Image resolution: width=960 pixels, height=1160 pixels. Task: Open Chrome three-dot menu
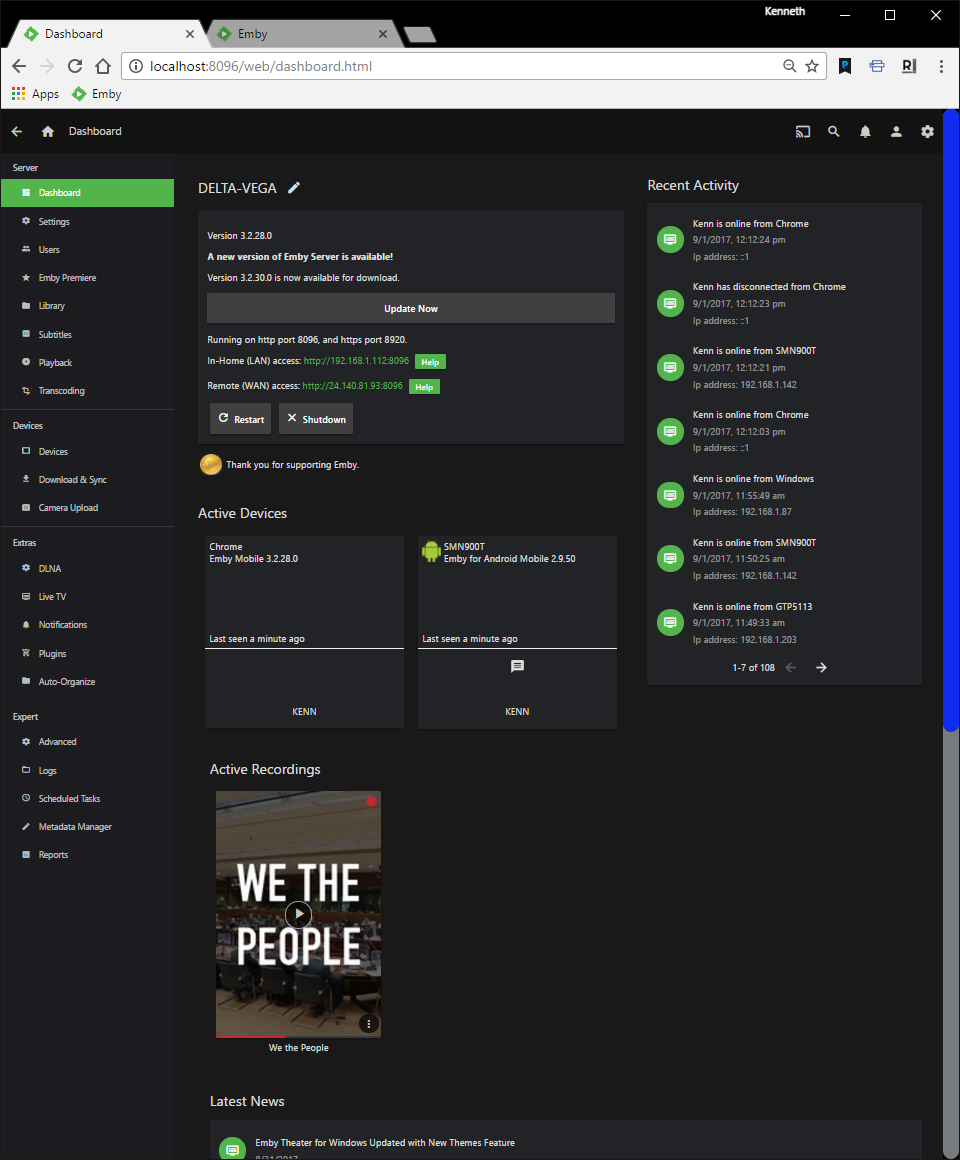941,66
